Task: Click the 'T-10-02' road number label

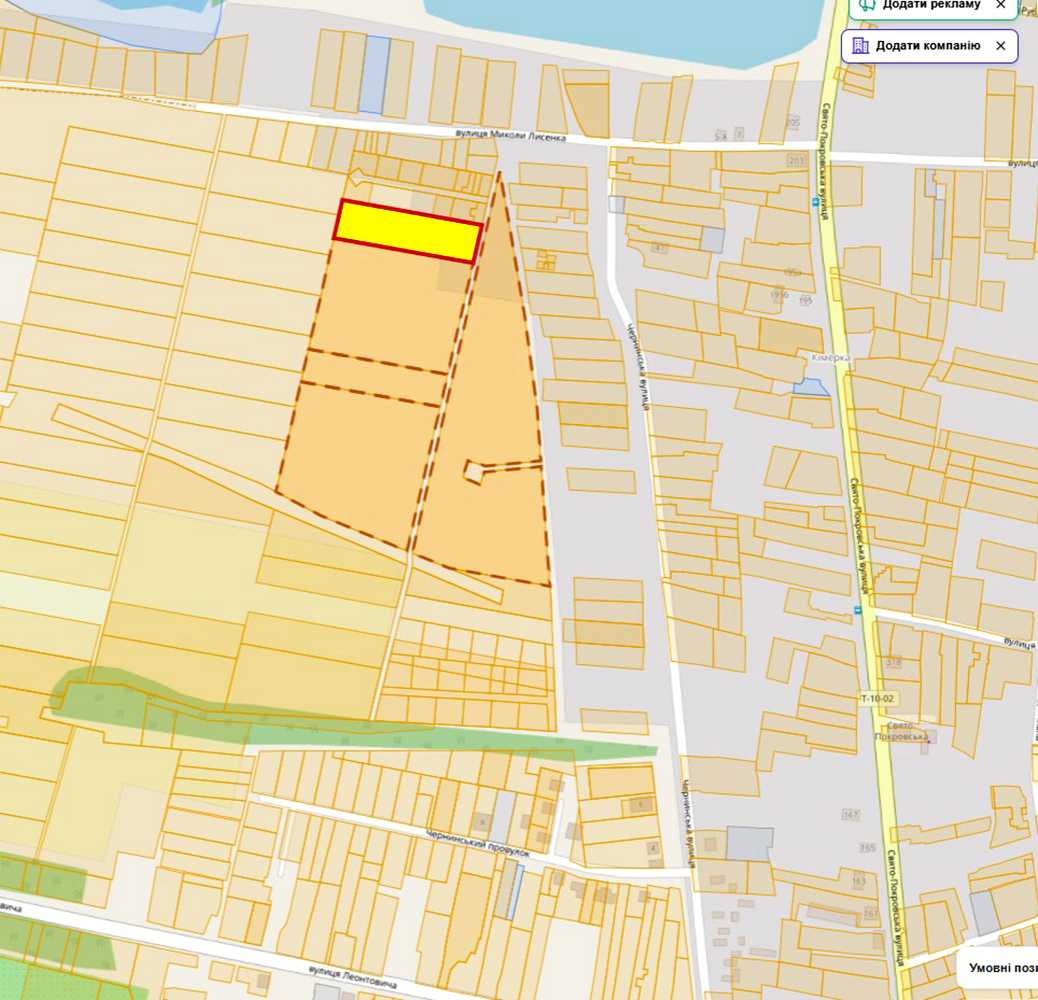Action: [877, 698]
